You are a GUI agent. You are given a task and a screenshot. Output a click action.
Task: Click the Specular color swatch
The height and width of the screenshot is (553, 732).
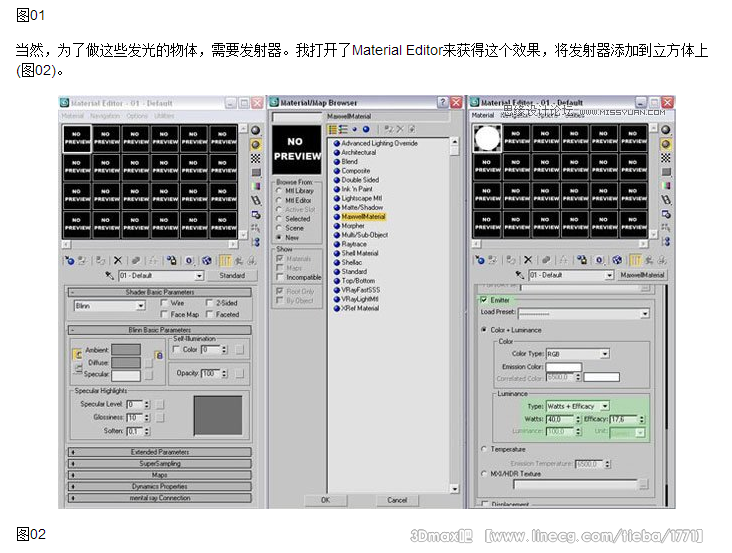(126, 375)
